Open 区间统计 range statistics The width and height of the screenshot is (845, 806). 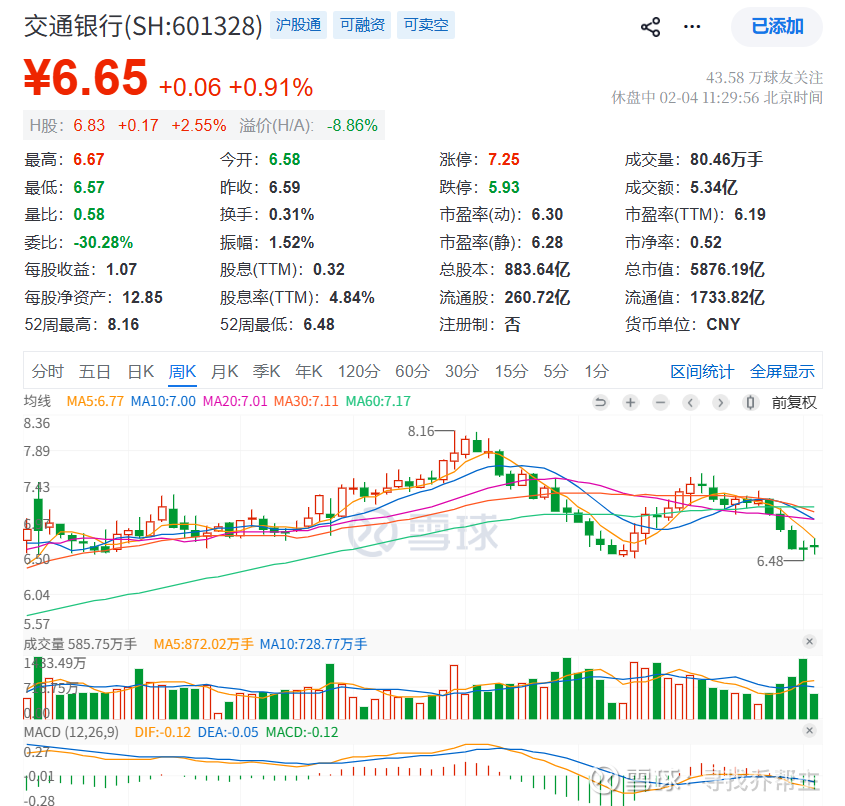[x=702, y=371]
